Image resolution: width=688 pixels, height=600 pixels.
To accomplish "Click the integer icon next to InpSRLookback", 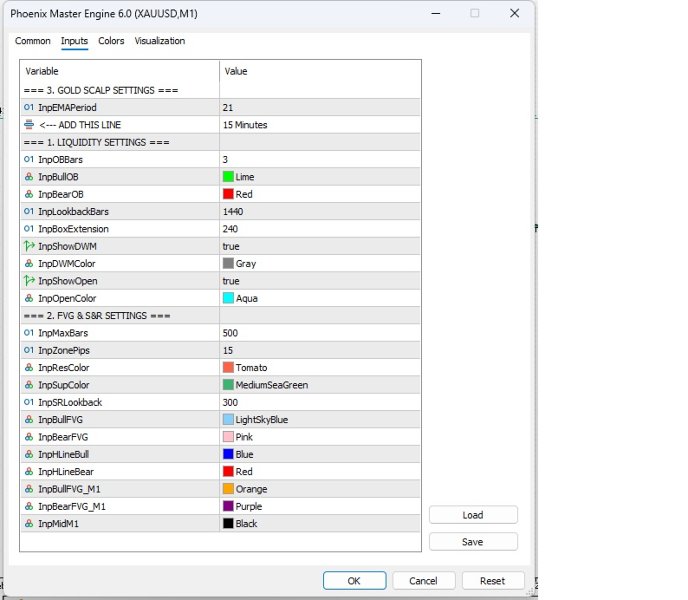I will (29, 402).
